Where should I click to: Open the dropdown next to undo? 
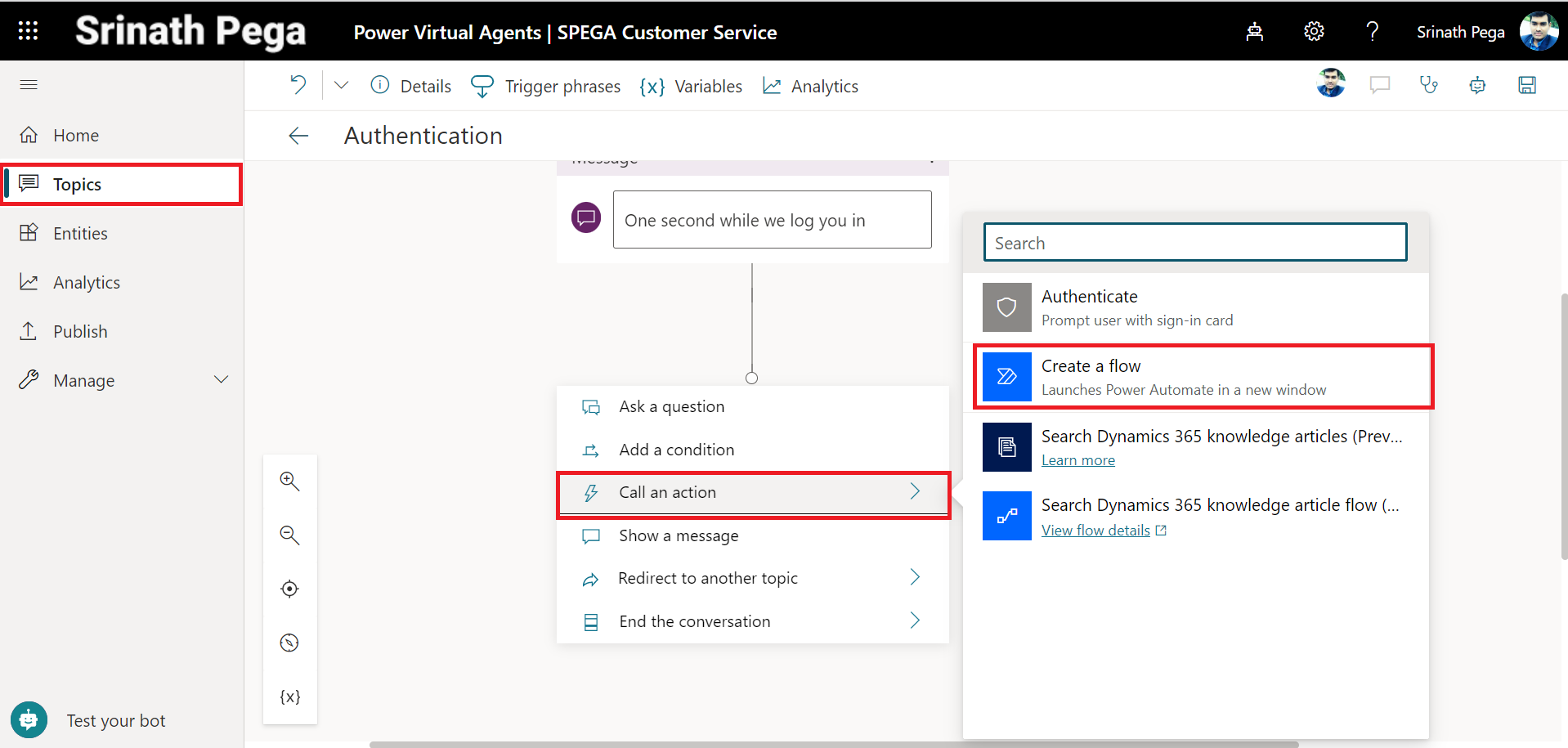pyautogui.click(x=342, y=85)
